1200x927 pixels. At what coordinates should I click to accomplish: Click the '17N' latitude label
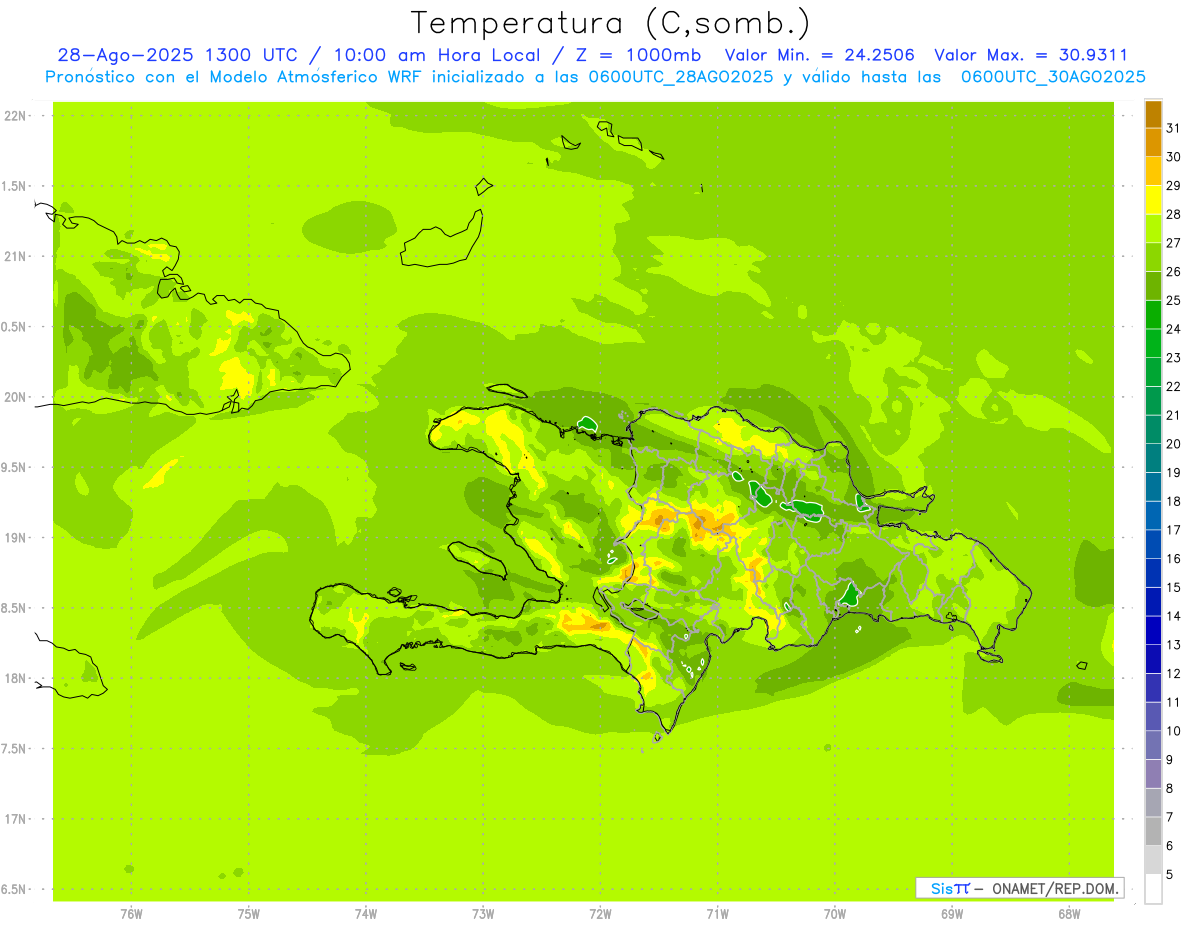(x=16, y=820)
